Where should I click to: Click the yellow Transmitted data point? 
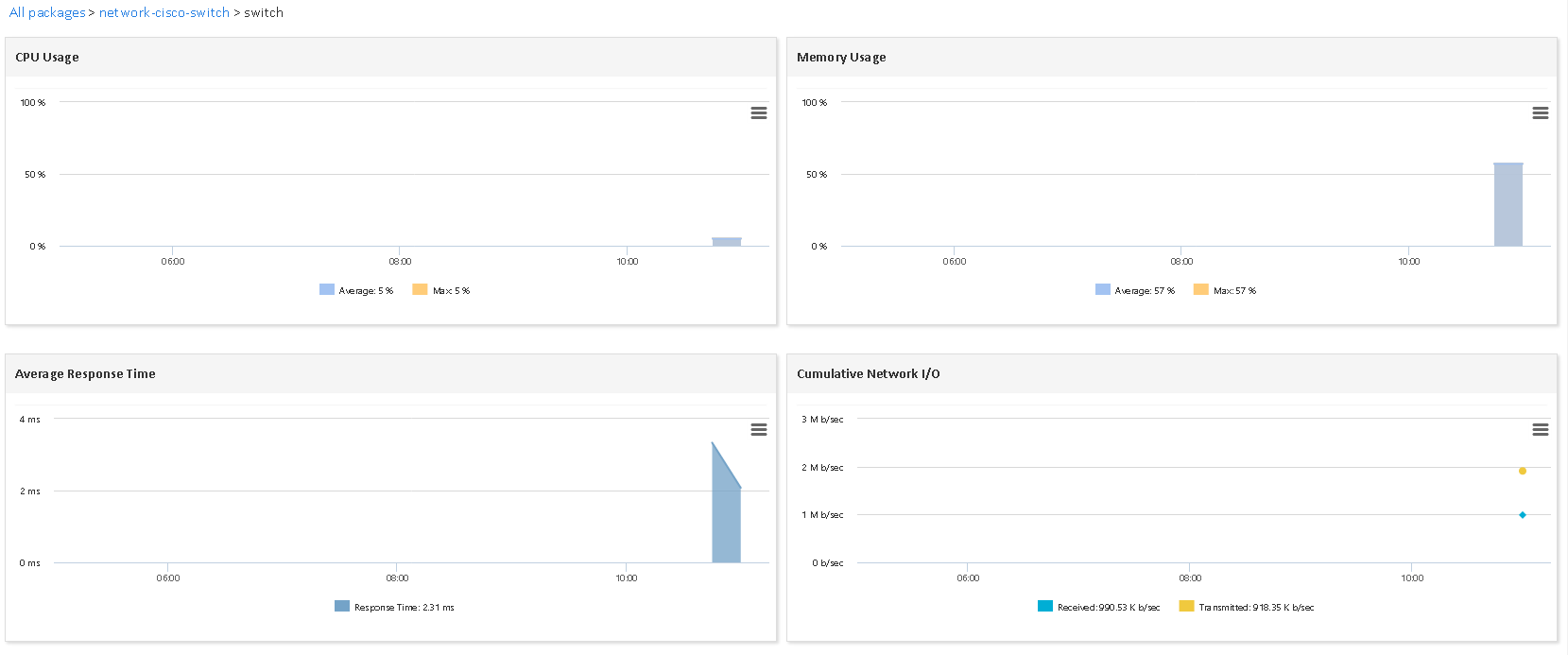1522,471
